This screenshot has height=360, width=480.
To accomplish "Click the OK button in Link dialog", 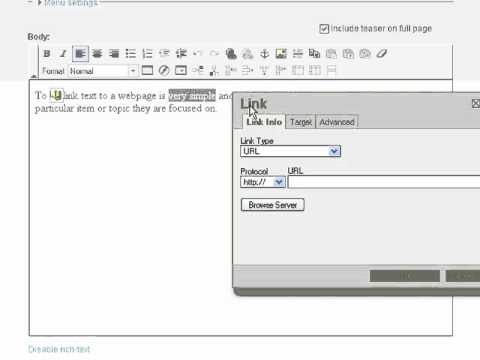I will coord(405,276).
